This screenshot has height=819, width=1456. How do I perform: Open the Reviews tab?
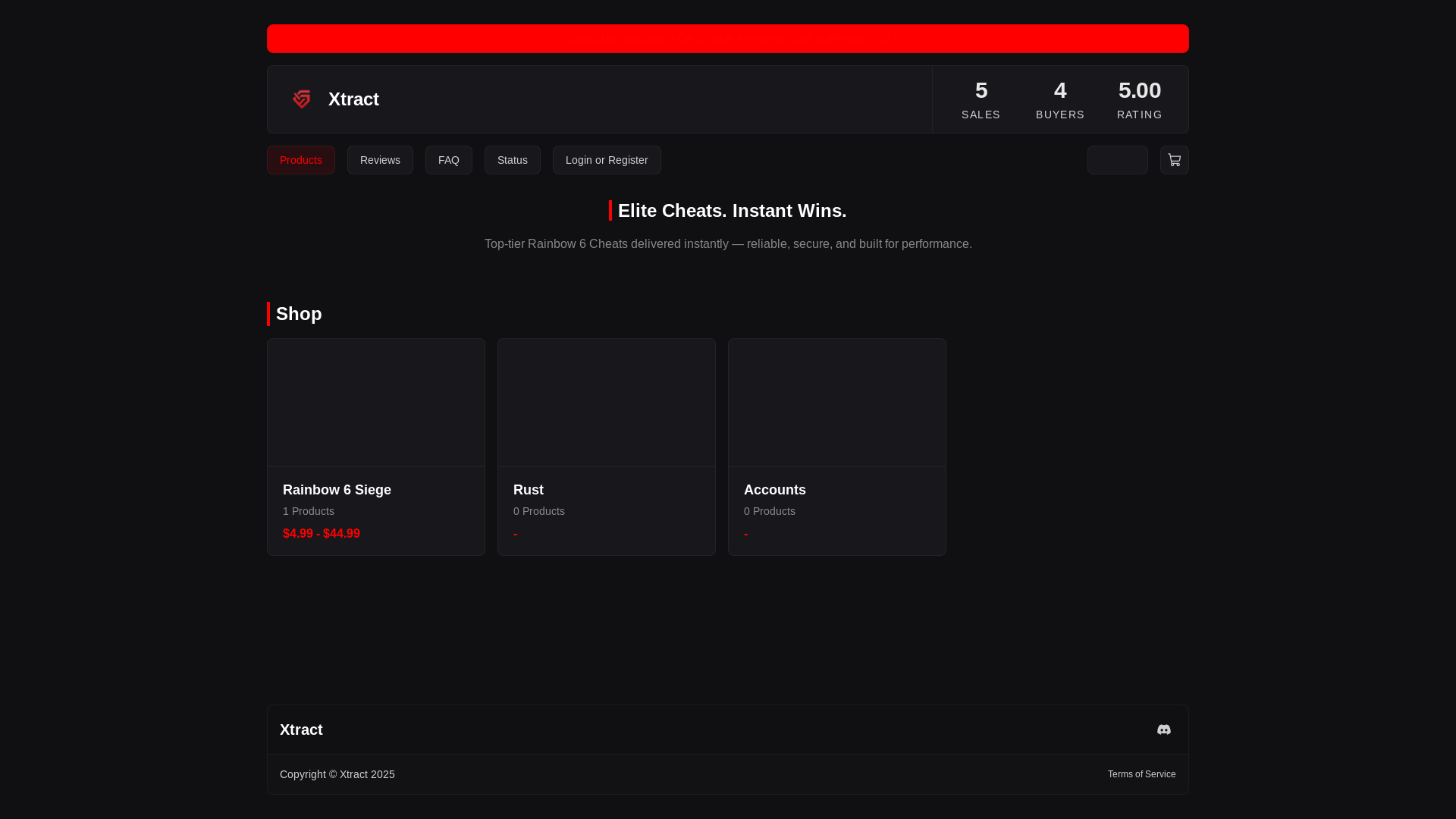[x=380, y=160]
